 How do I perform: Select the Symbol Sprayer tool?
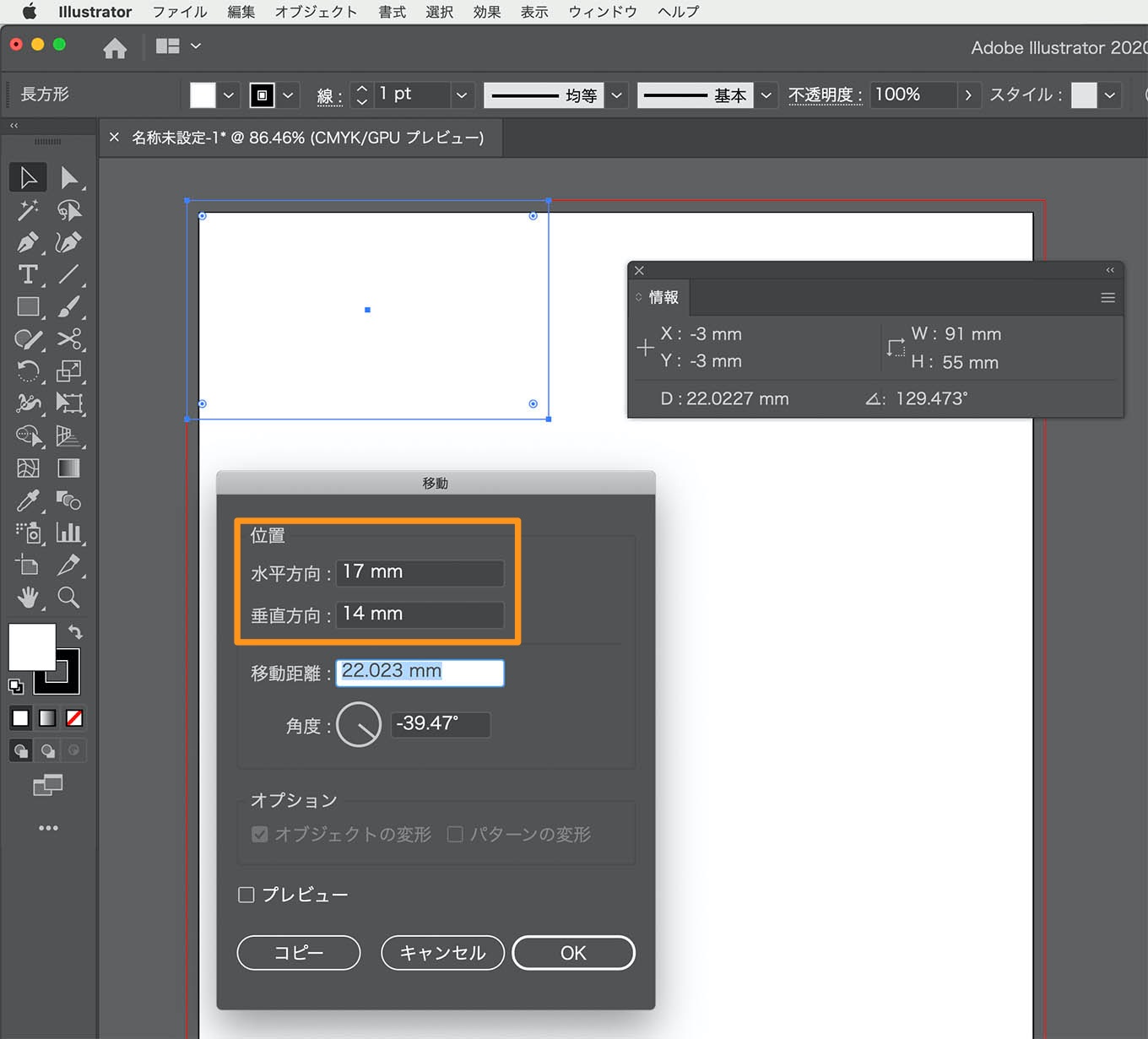[x=28, y=533]
